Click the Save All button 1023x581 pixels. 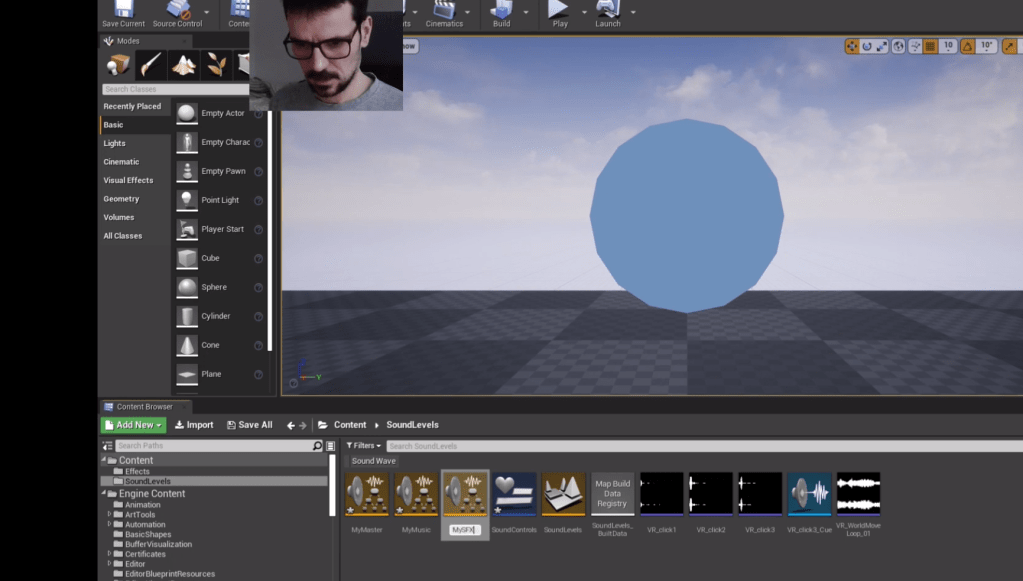250,425
